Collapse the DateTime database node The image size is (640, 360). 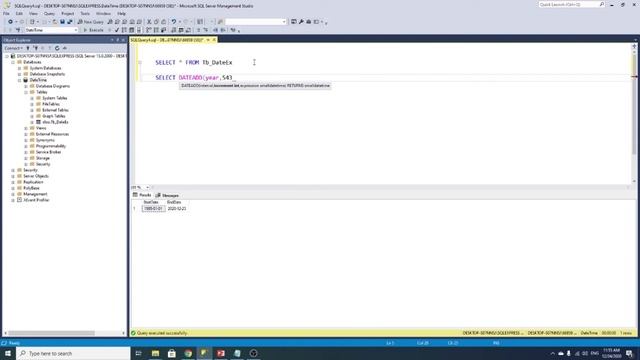tap(19, 80)
